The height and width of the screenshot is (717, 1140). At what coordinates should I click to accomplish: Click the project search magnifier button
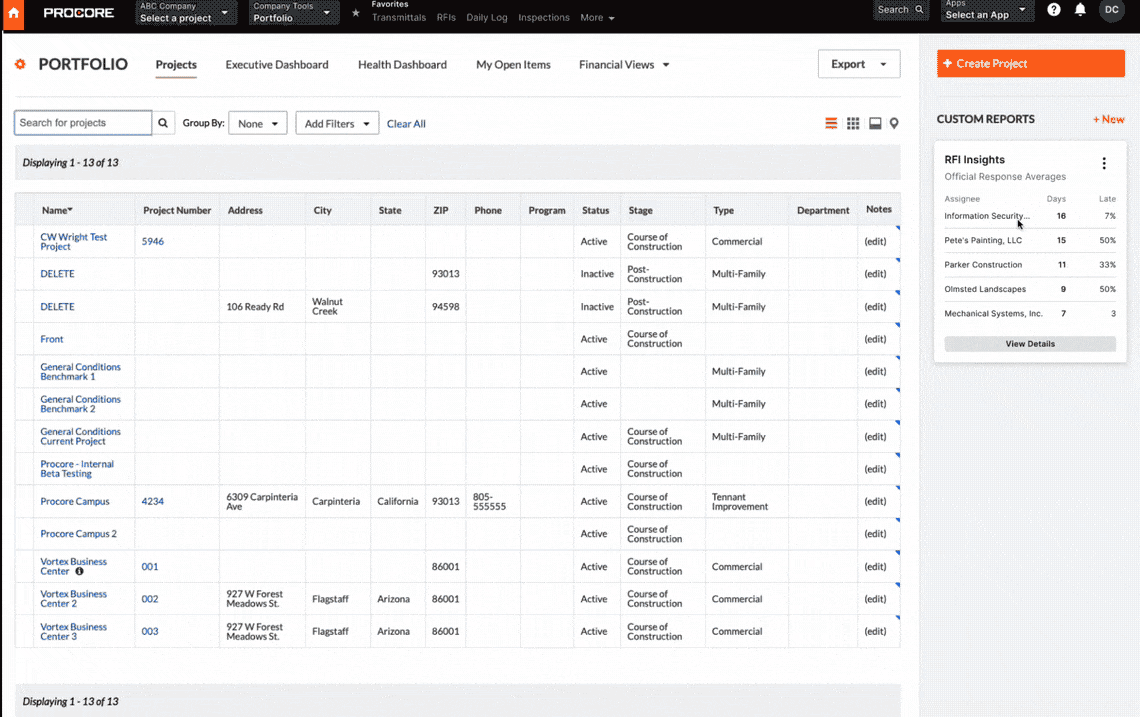pos(163,123)
